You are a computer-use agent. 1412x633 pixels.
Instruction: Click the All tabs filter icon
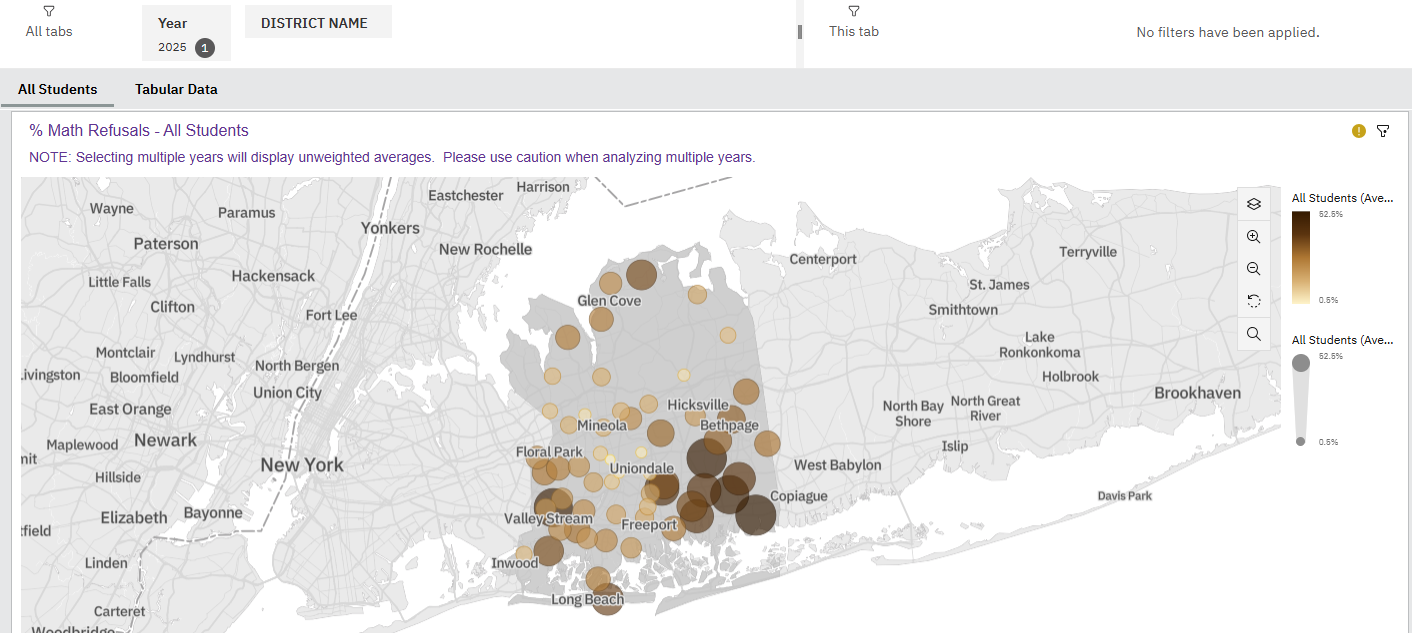coord(49,11)
